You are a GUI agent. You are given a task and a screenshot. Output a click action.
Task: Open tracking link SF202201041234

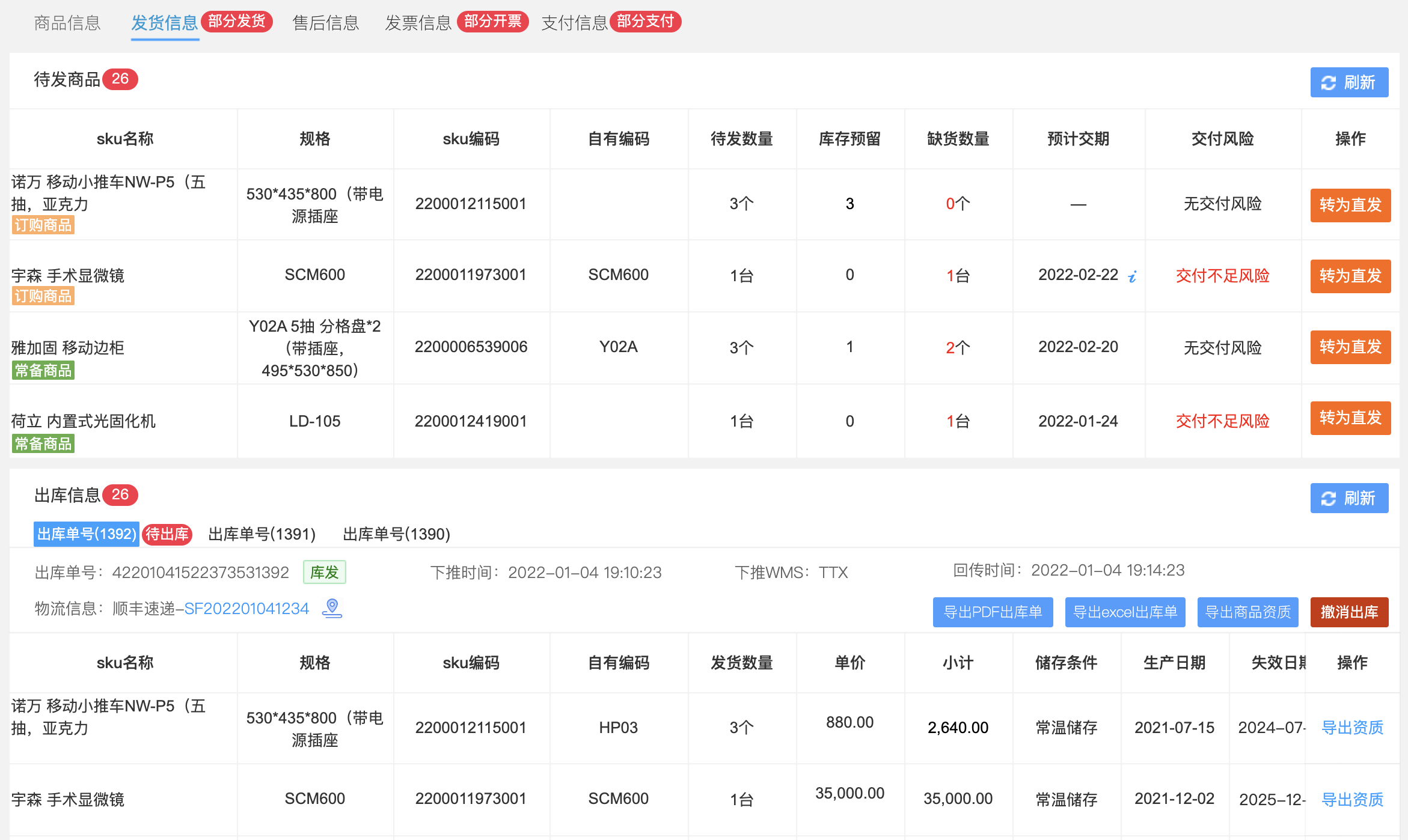pyautogui.click(x=246, y=609)
